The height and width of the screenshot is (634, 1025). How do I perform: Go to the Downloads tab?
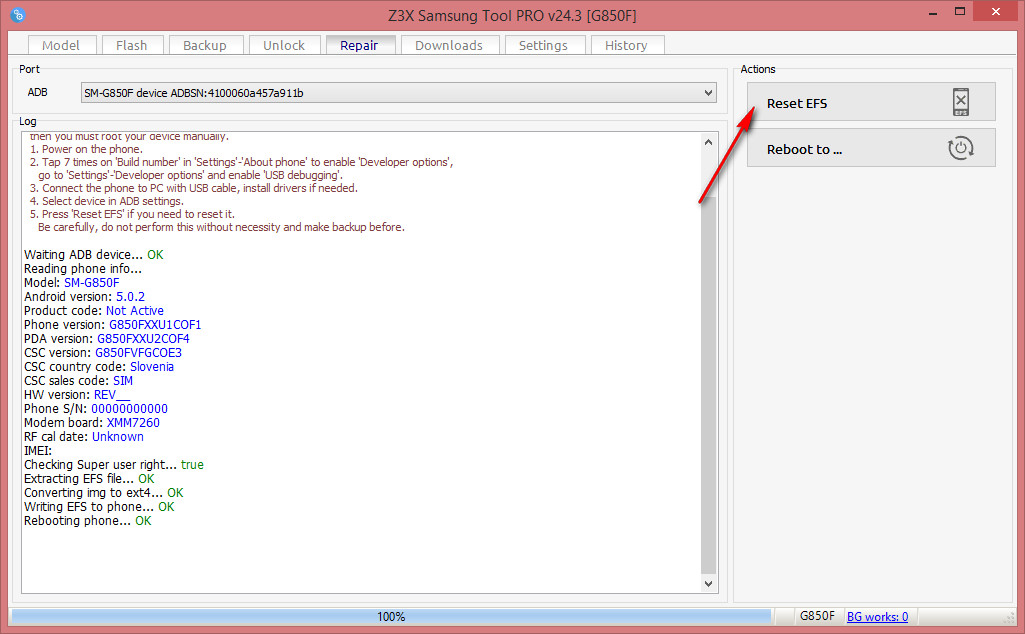pyautogui.click(x=449, y=45)
